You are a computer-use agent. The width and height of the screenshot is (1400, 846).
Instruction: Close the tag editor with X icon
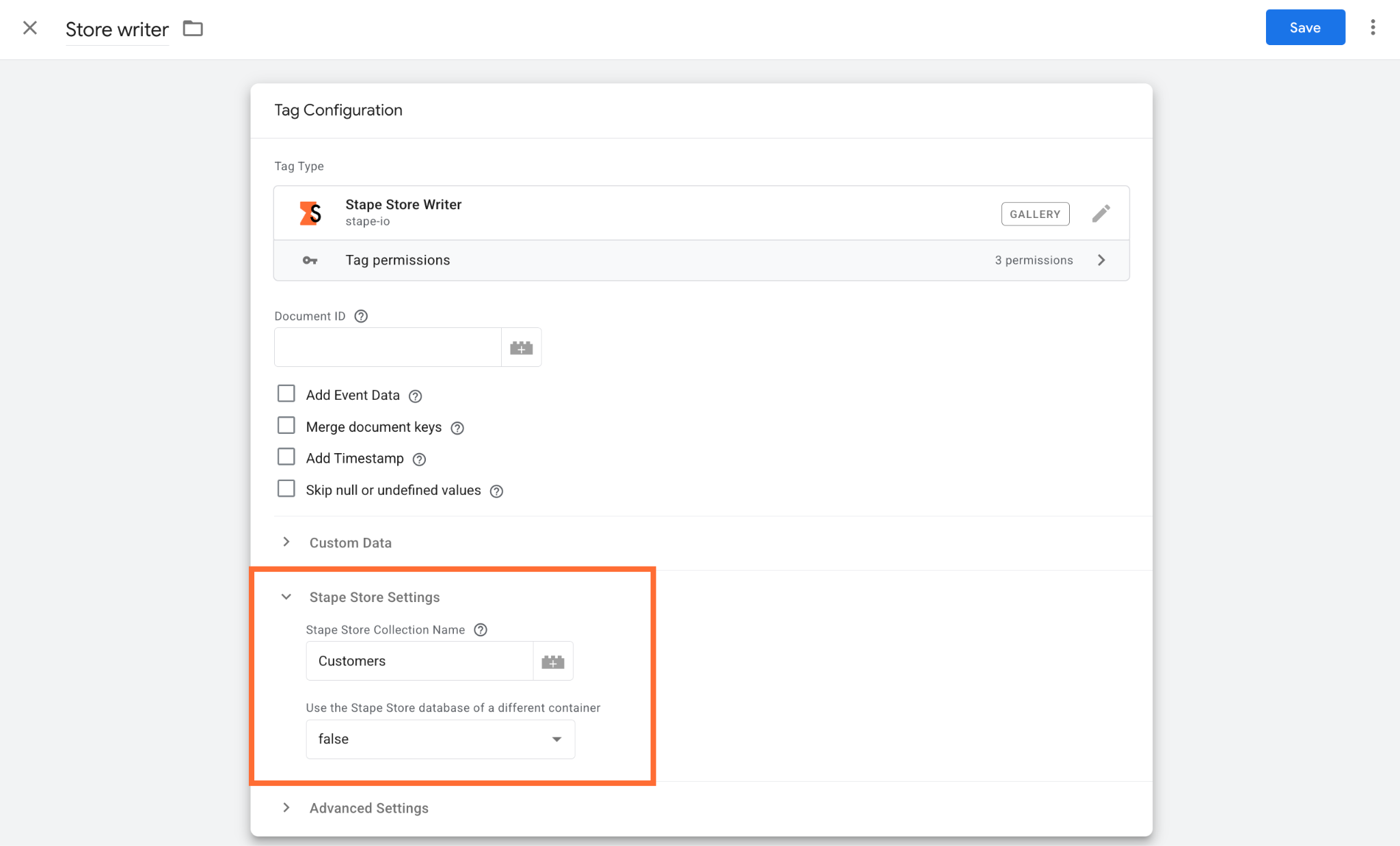pos(30,28)
